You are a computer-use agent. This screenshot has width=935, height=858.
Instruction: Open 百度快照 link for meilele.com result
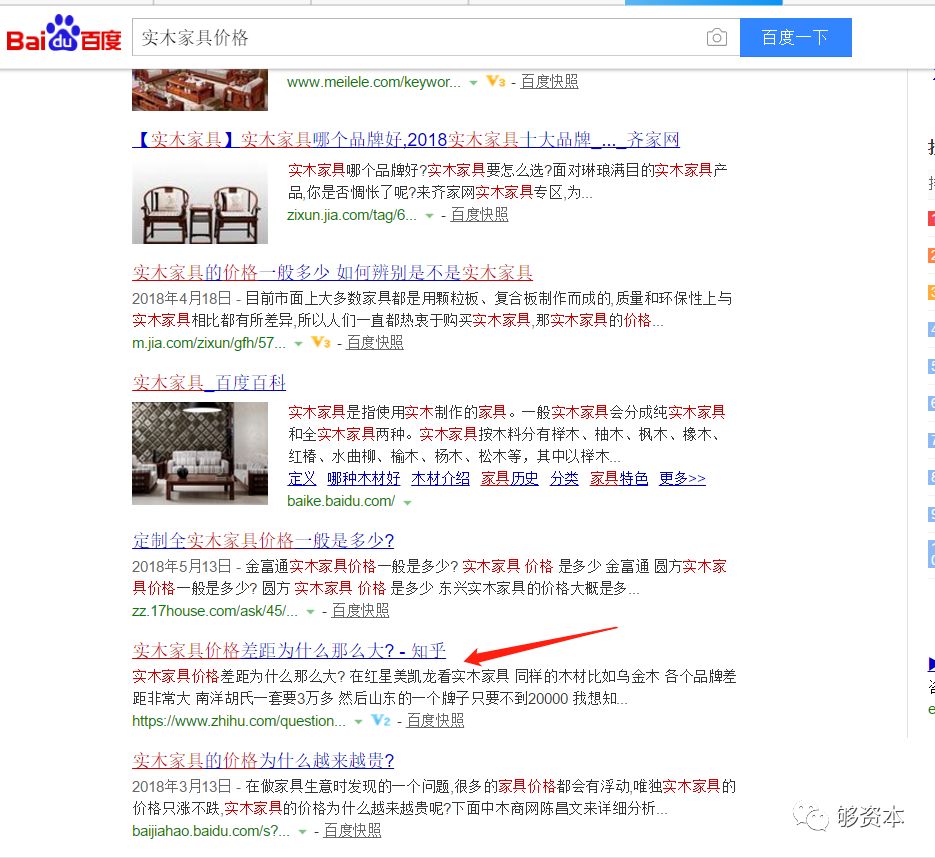point(549,82)
